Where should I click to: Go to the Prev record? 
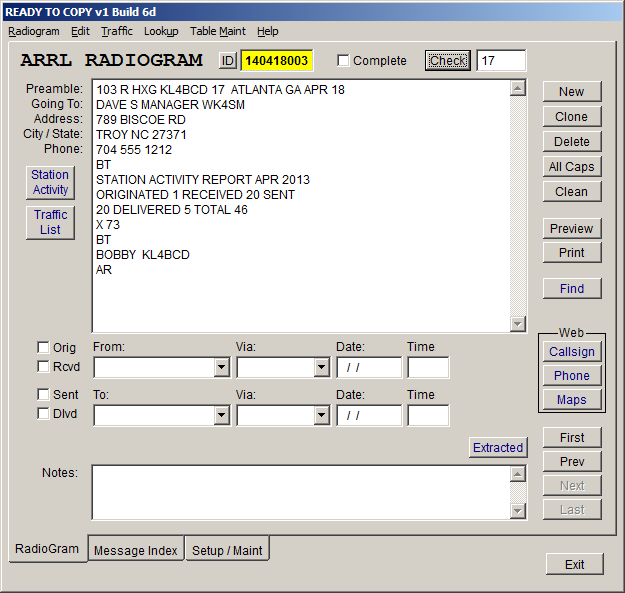[x=572, y=461]
